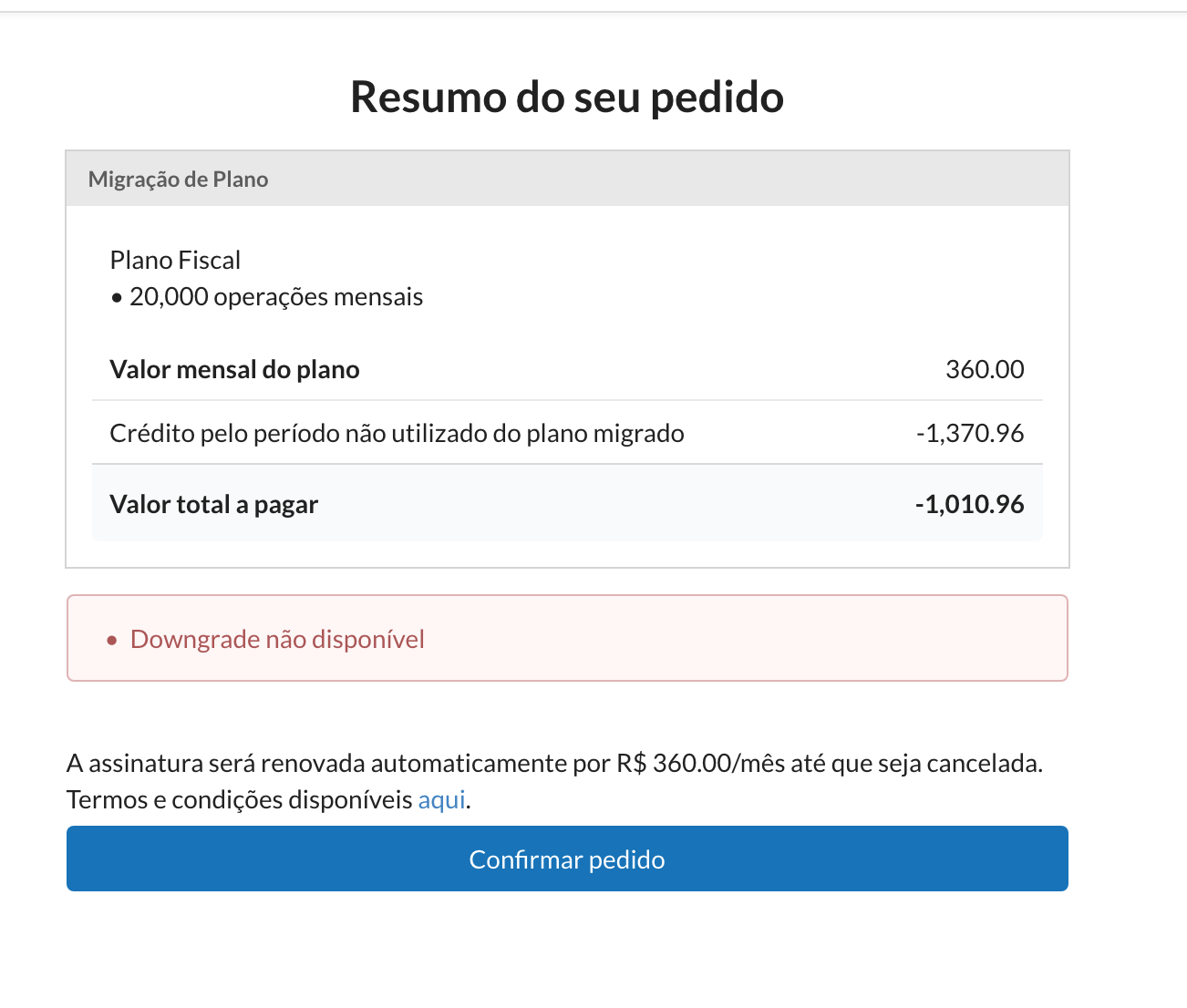
Task: Select the 'Valor mensal do plano' label
Action: coord(234,370)
